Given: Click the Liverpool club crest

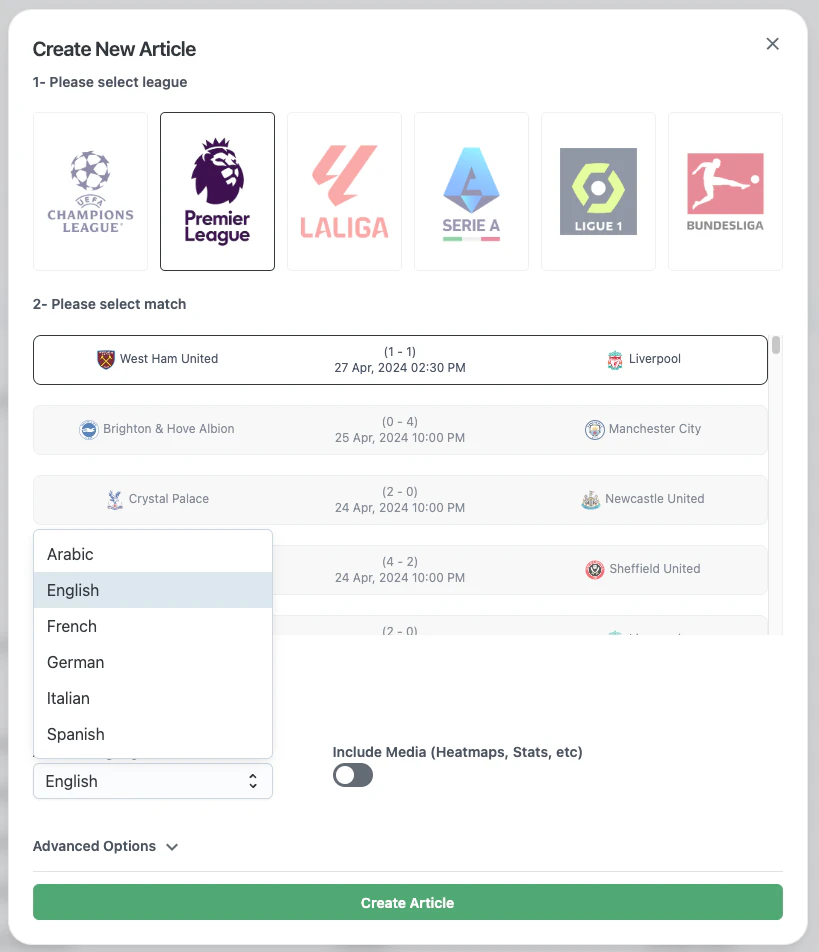Looking at the screenshot, I should [x=614, y=358].
